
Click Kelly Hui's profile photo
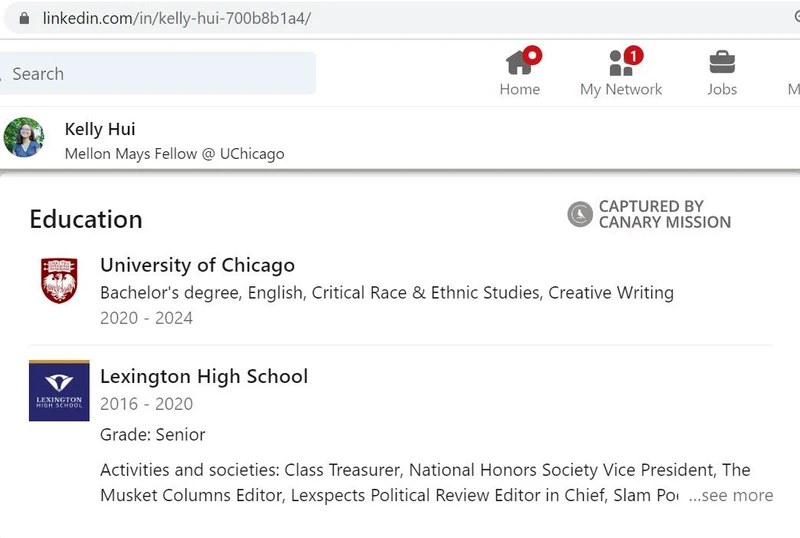[23, 137]
